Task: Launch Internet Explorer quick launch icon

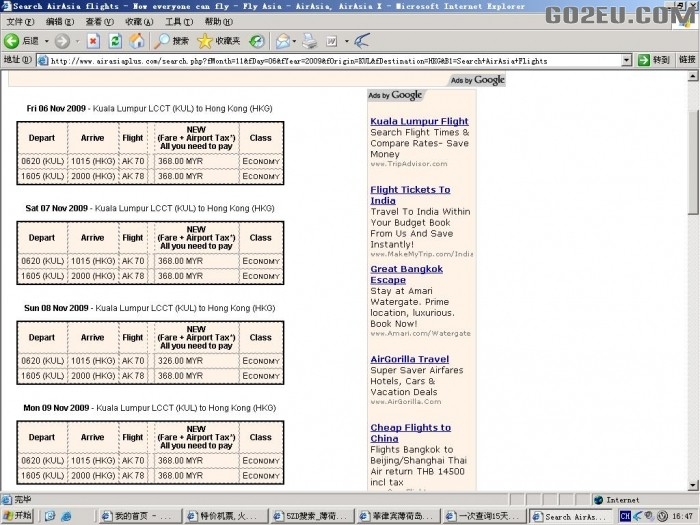Action: click(x=67, y=516)
